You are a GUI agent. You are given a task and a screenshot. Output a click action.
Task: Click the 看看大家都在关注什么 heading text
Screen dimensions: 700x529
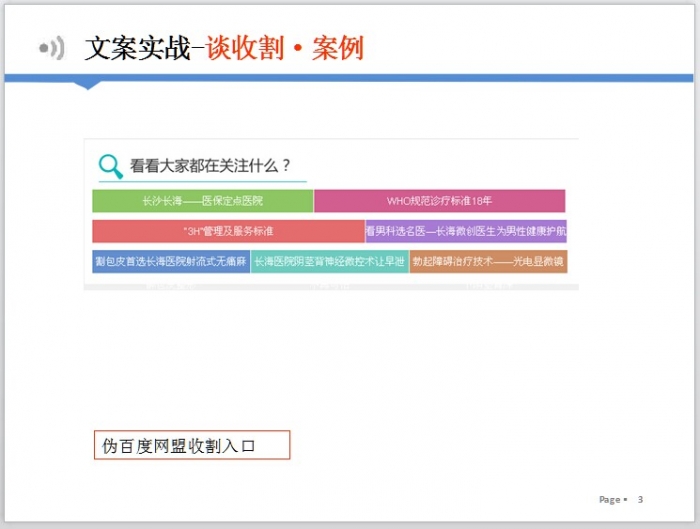[210, 166]
